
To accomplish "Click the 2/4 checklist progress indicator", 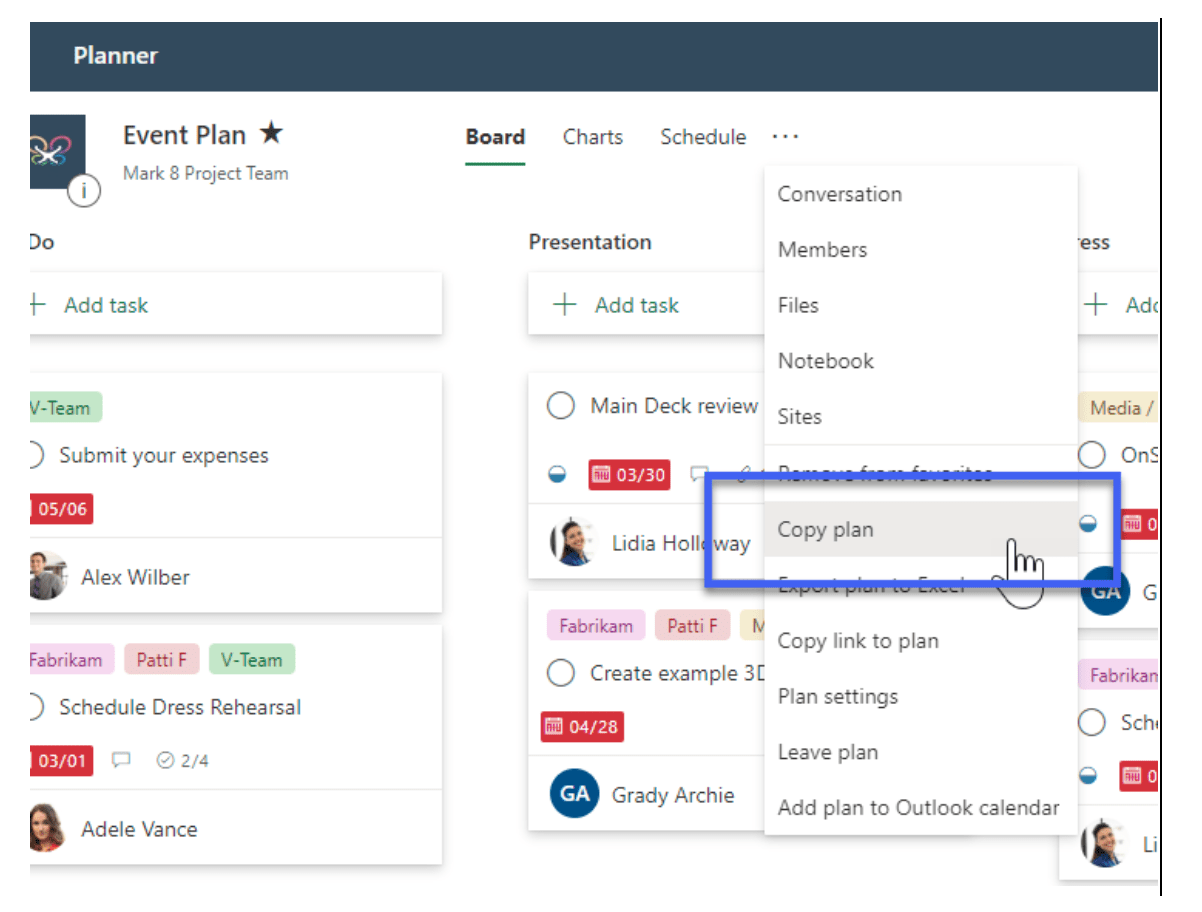I will (183, 761).
